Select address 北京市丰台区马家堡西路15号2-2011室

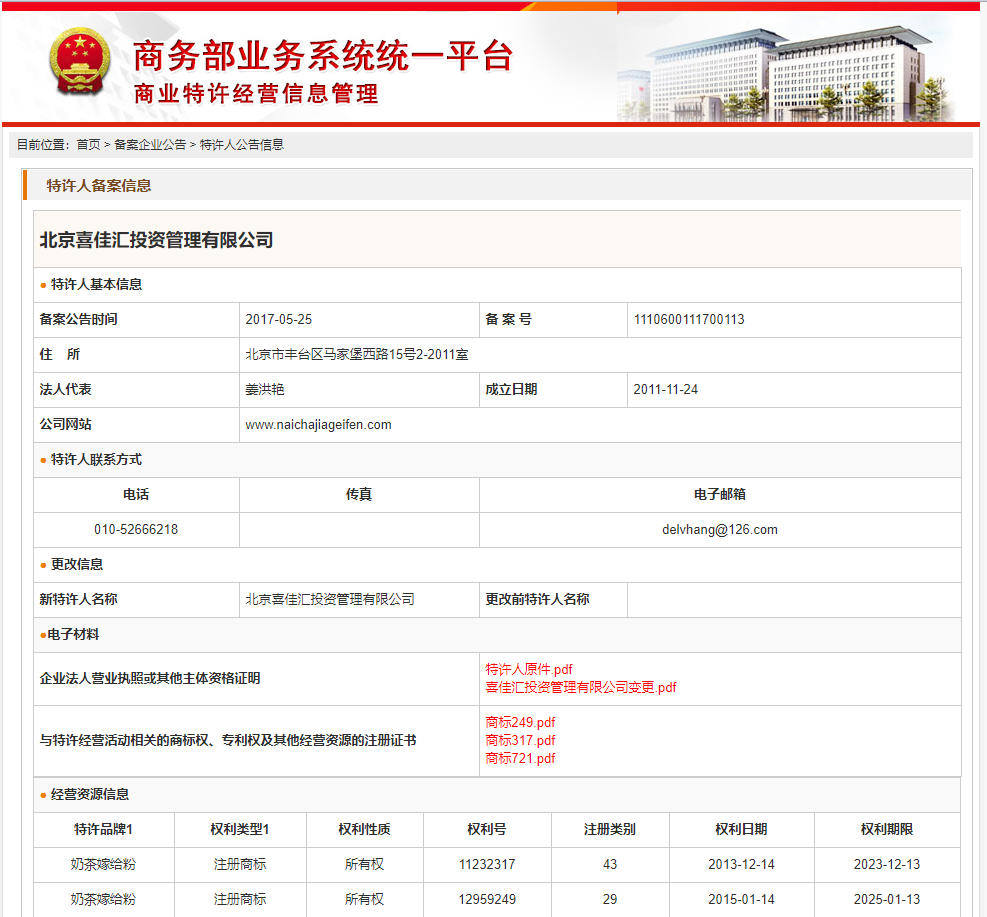tap(356, 354)
